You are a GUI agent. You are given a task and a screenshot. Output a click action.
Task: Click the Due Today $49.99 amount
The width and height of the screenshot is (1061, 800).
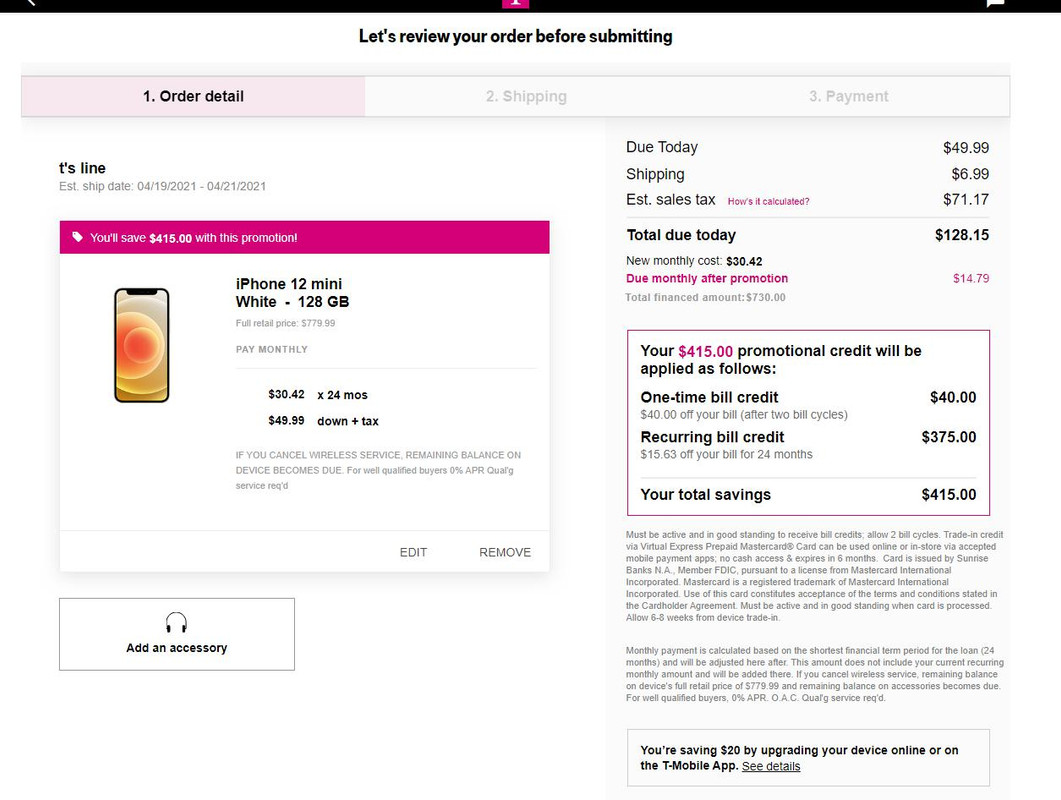[x=966, y=148]
